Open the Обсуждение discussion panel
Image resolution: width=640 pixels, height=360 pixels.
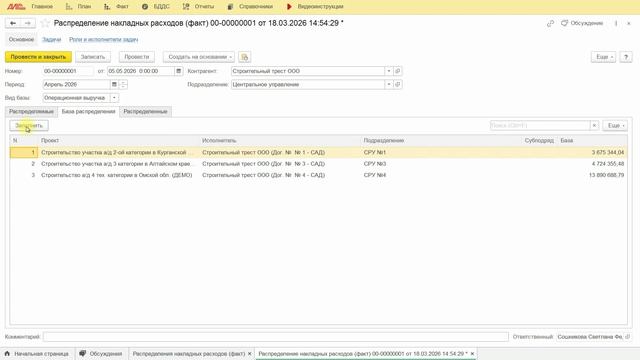pyautogui.click(x=582, y=23)
